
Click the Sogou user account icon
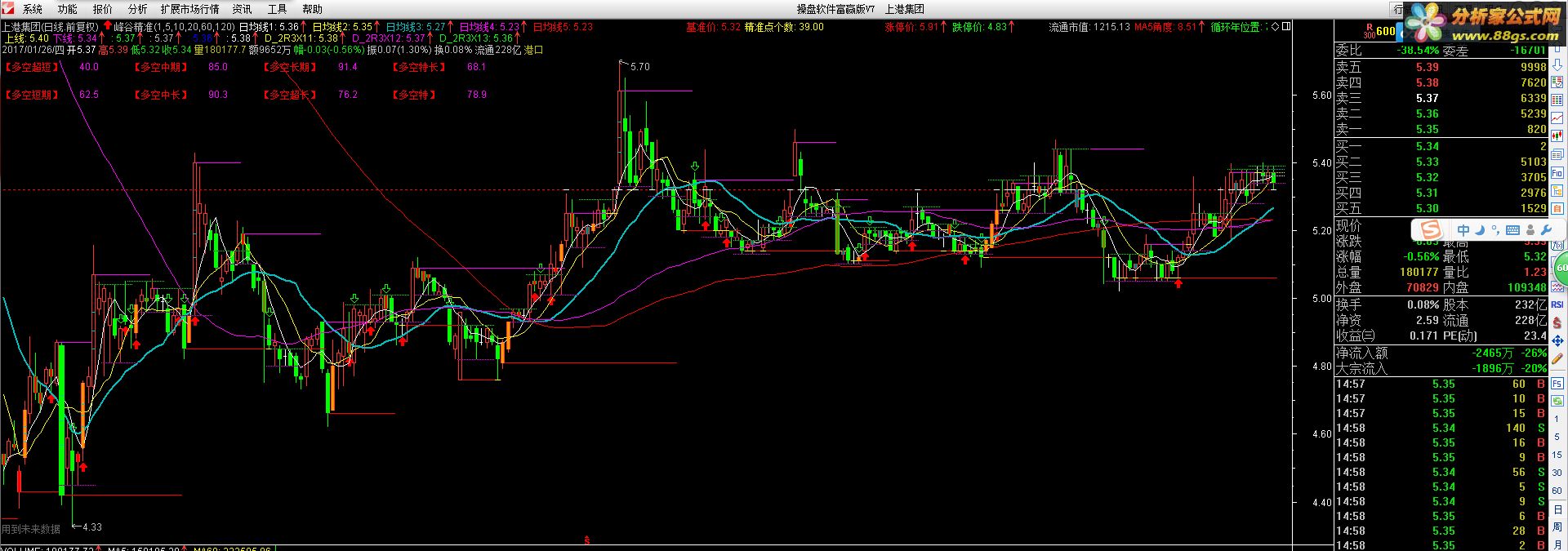(x=1530, y=230)
